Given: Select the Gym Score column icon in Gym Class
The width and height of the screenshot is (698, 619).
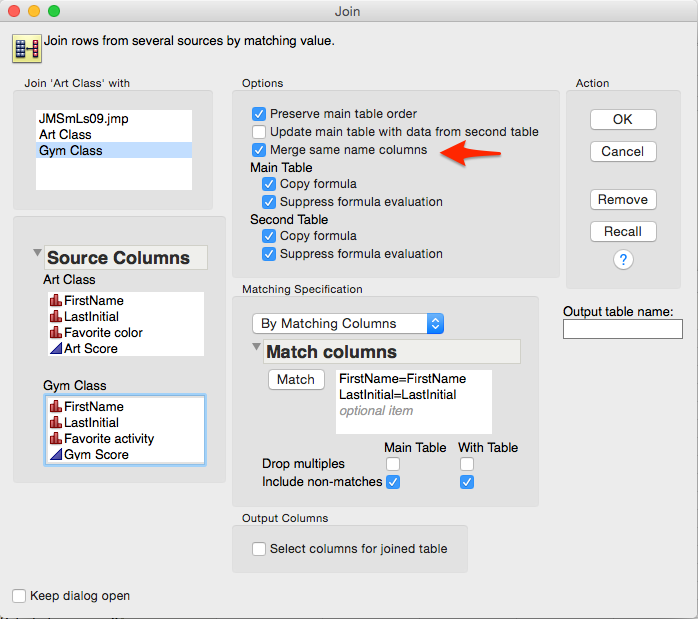Looking at the screenshot, I should [55, 455].
